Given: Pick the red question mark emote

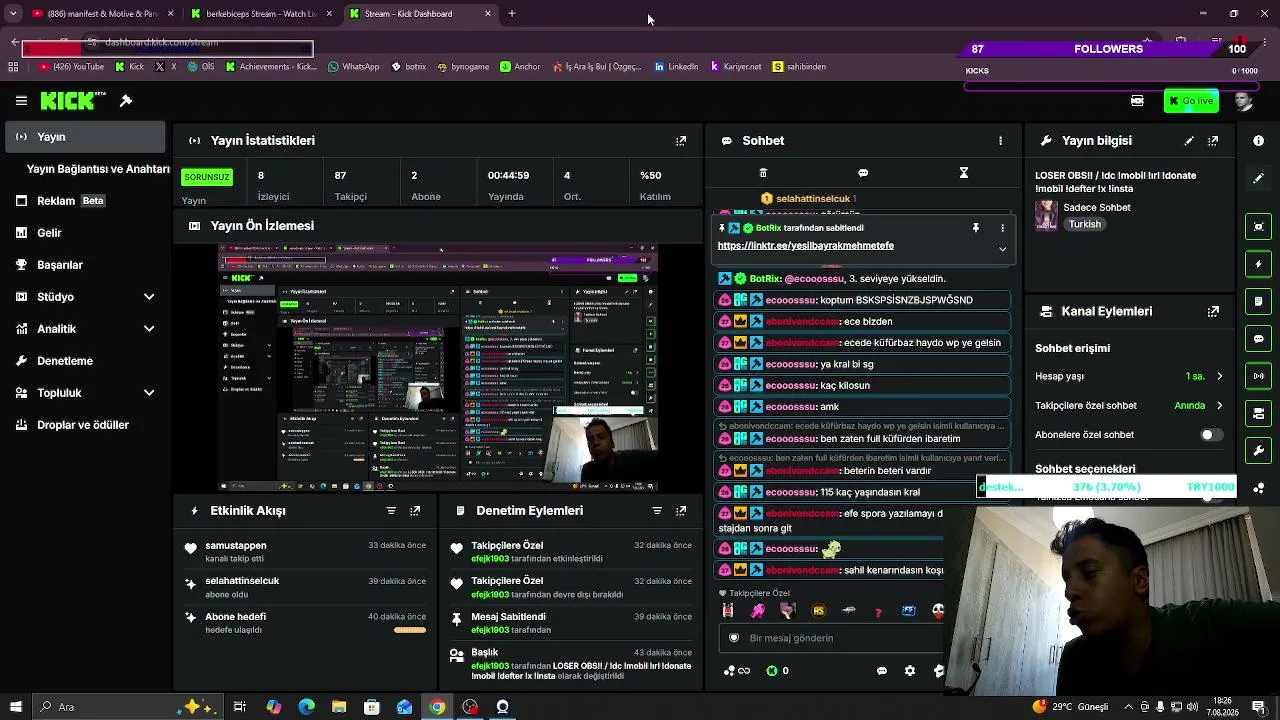Looking at the screenshot, I should tap(879, 611).
